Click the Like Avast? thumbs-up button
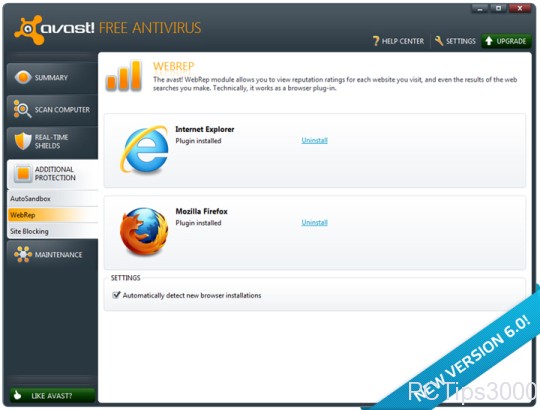 (x=52, y=396)
